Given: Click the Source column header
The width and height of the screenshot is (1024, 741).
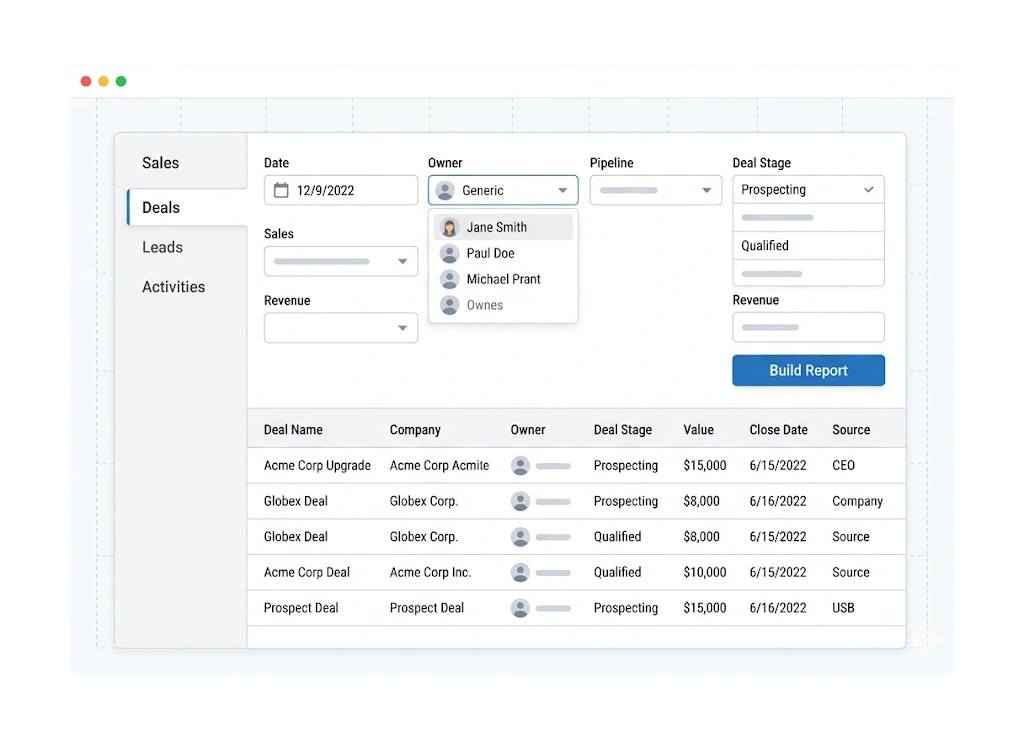Looking at the screenshot, I should coord(851,430).
